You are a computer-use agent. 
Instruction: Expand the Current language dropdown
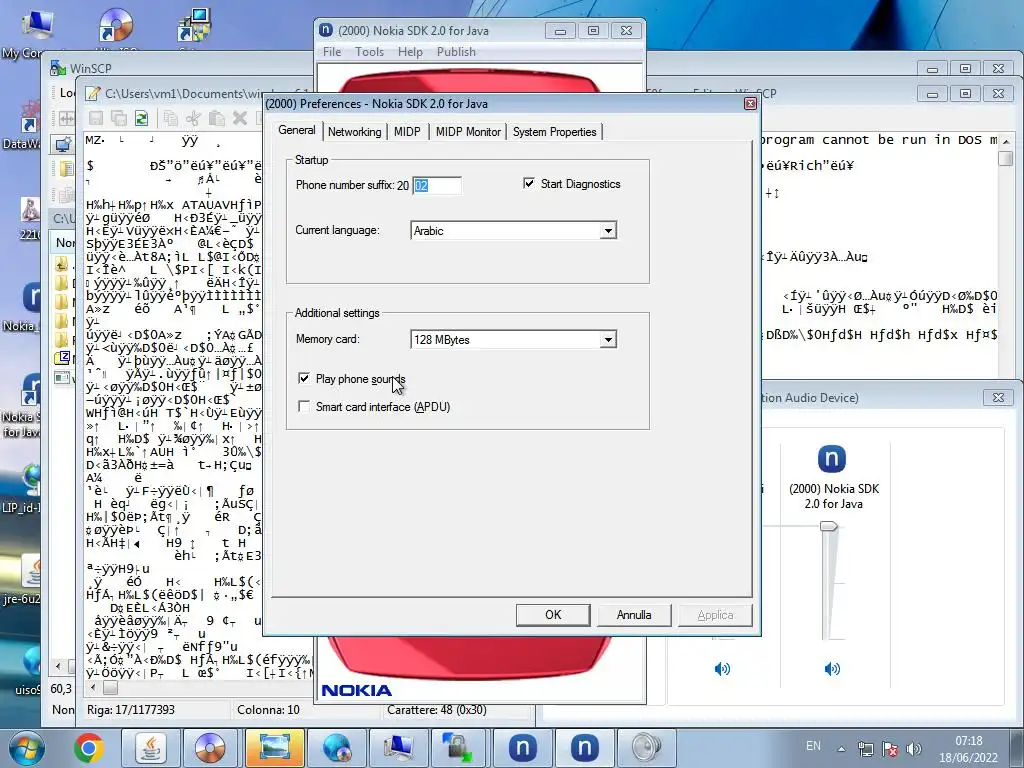pos(608,231)
